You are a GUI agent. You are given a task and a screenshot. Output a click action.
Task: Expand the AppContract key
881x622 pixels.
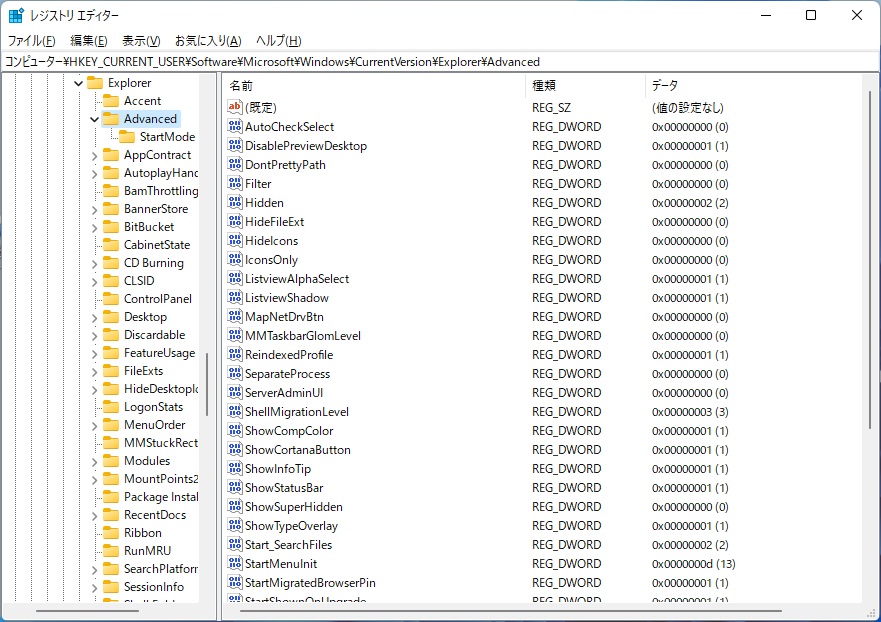click(94, 156)
